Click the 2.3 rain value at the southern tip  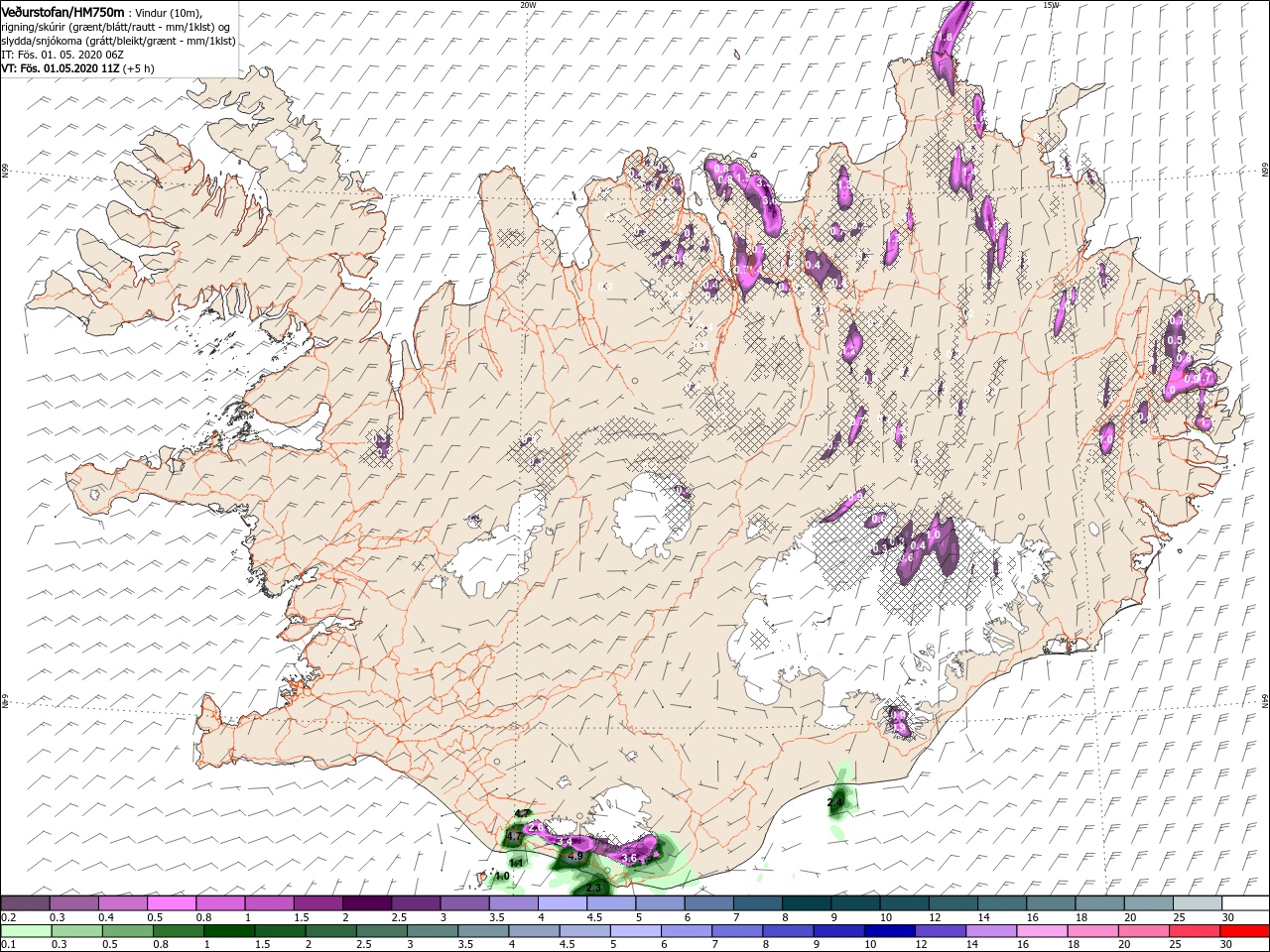pyautogui.click(x=593, y=888)
